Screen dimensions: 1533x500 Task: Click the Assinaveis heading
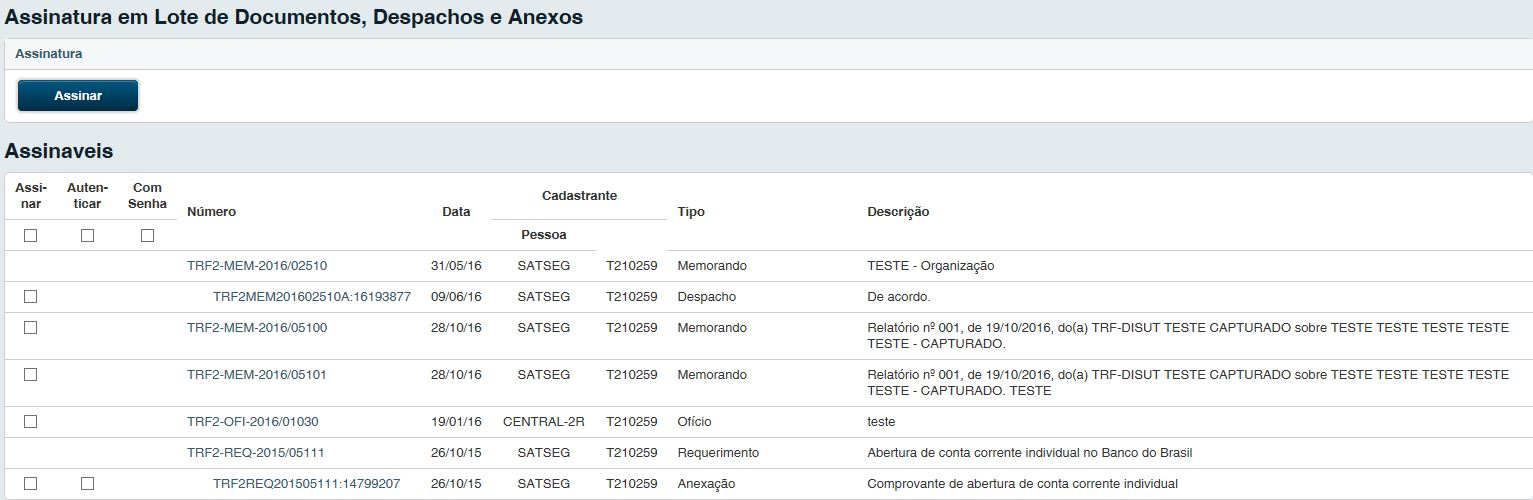[x=59, y=152]
